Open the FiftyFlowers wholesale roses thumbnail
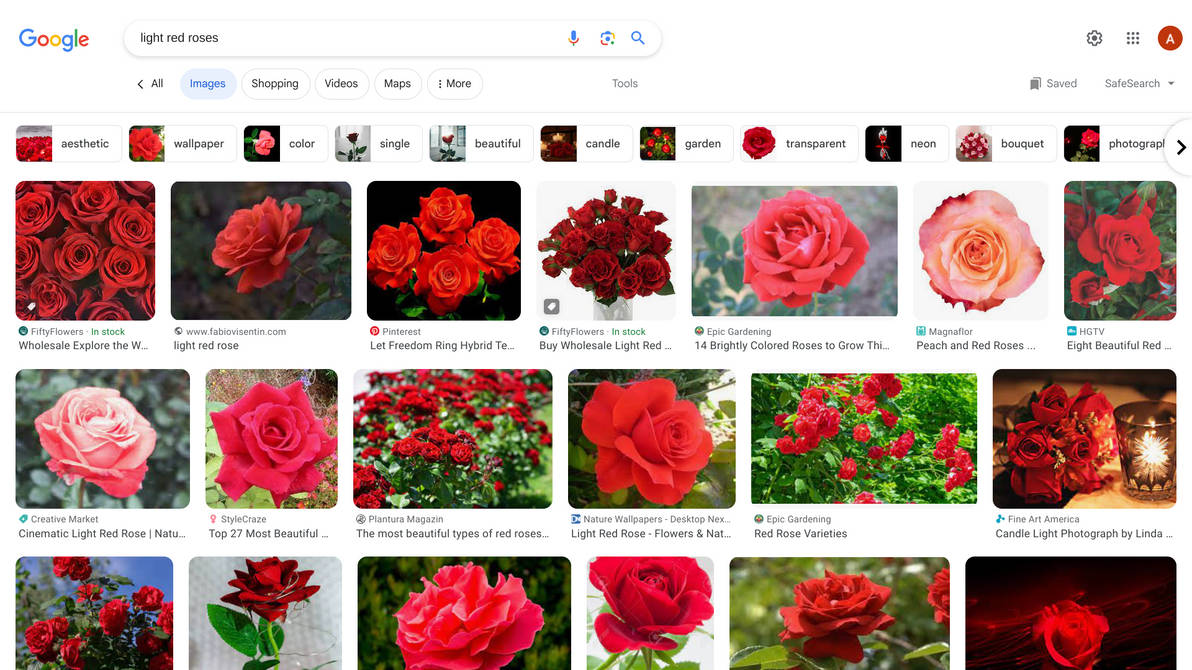Image resolution: width=1192 pixels, height=670 pixels. tap(85, 250)
